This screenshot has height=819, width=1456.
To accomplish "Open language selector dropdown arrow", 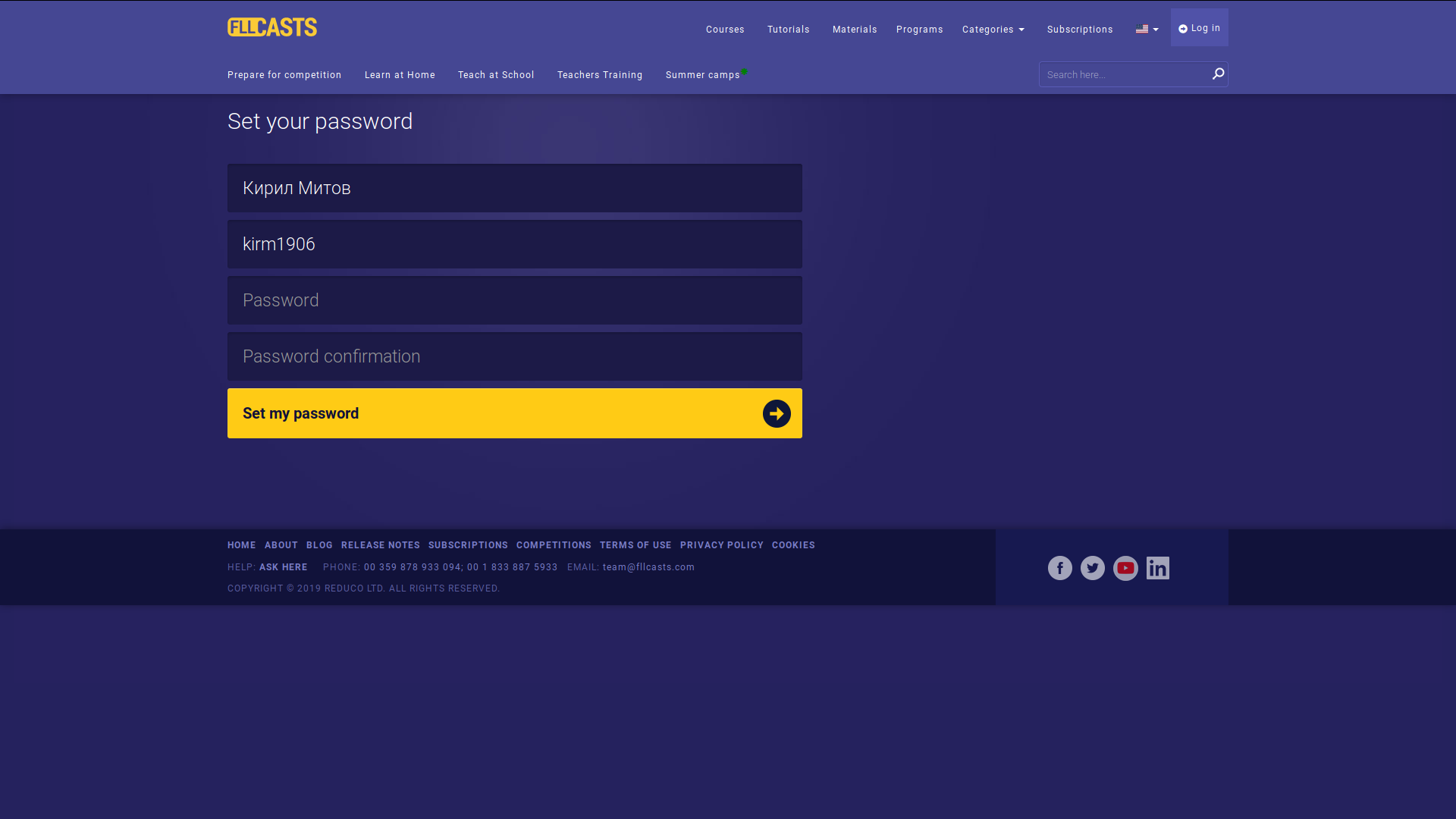I will click(1156, 30).
